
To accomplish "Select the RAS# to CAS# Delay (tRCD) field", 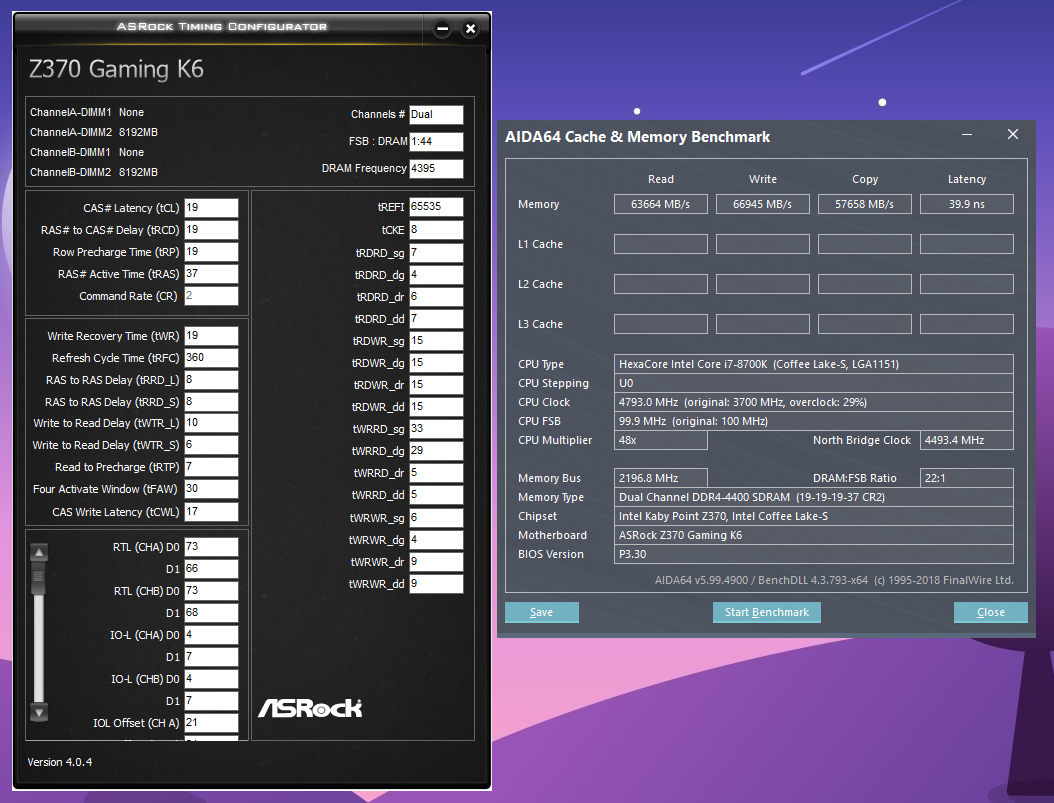I will pos(211,230).
